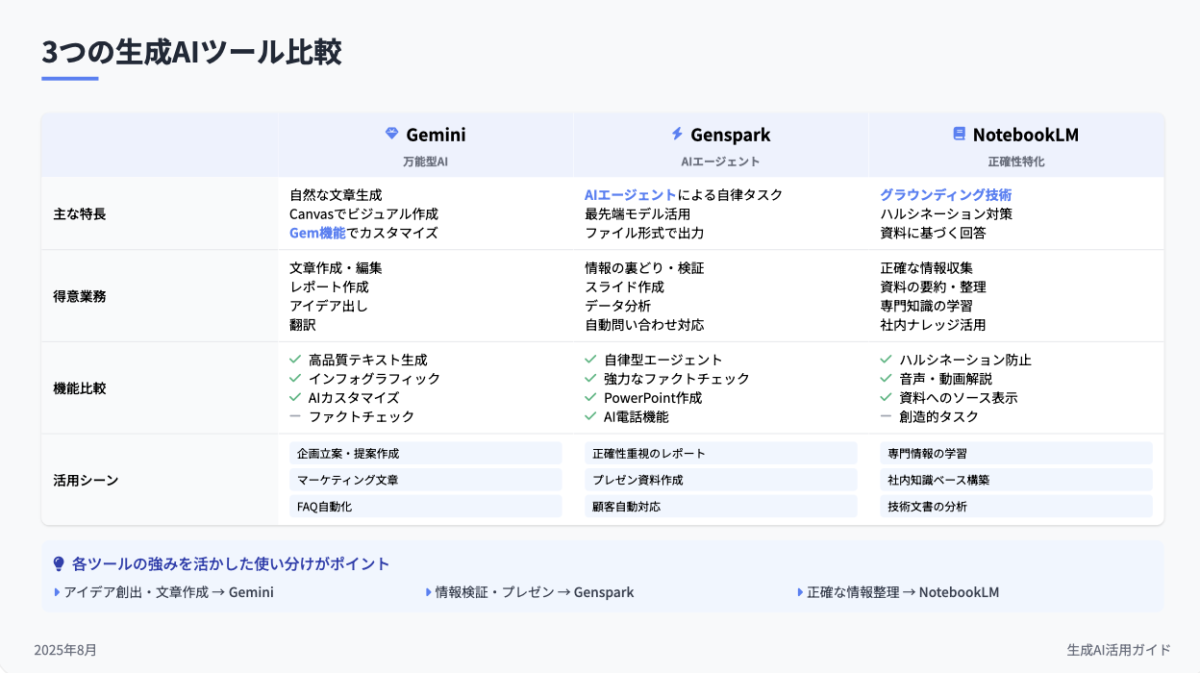Screen dimensions: 1200x673
Task: Click the Genspark lightning bolt icon
Action: [677, 134]
